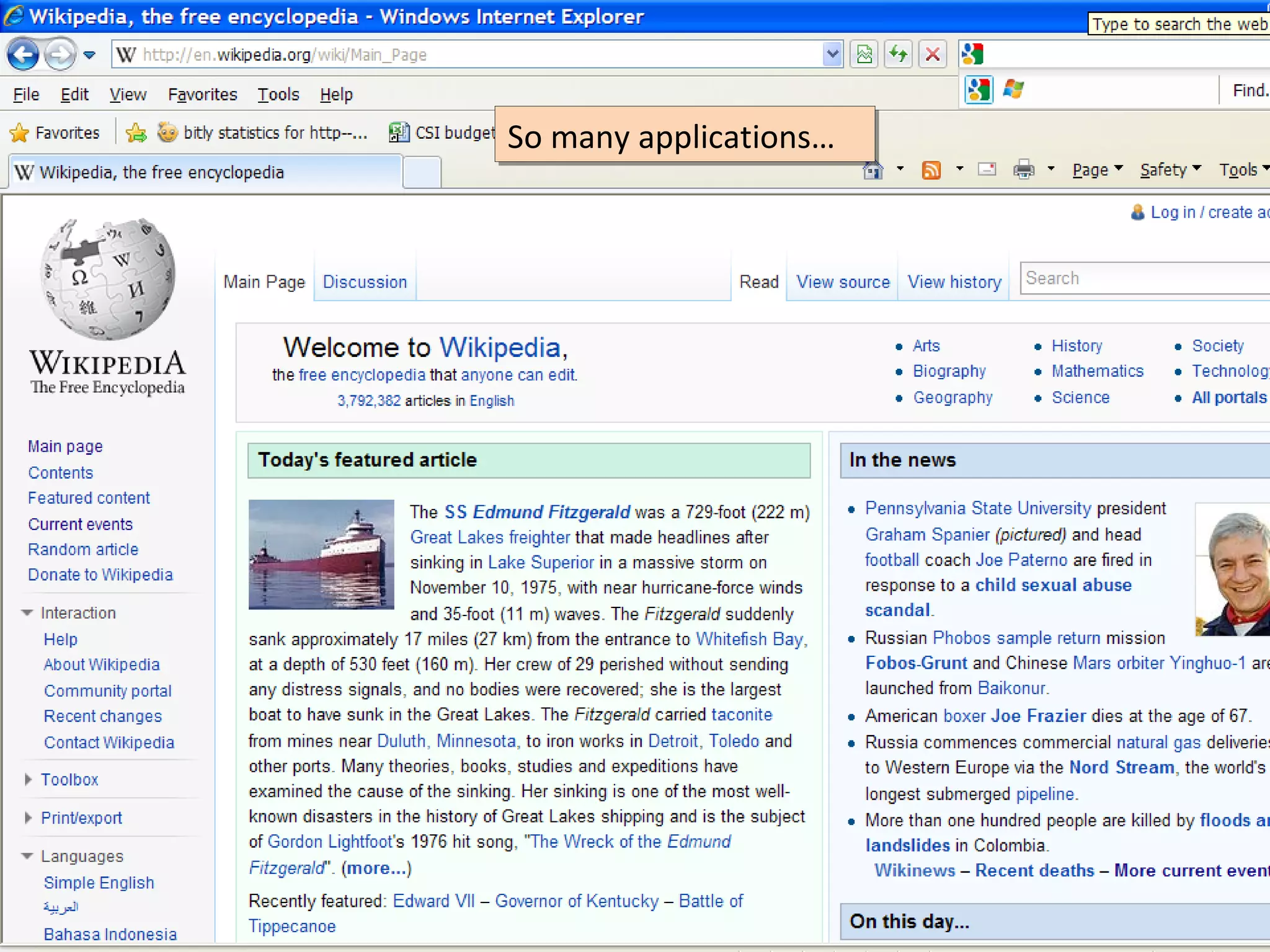Open the Page command bar menu
1270x952 pixels.
1098,170
